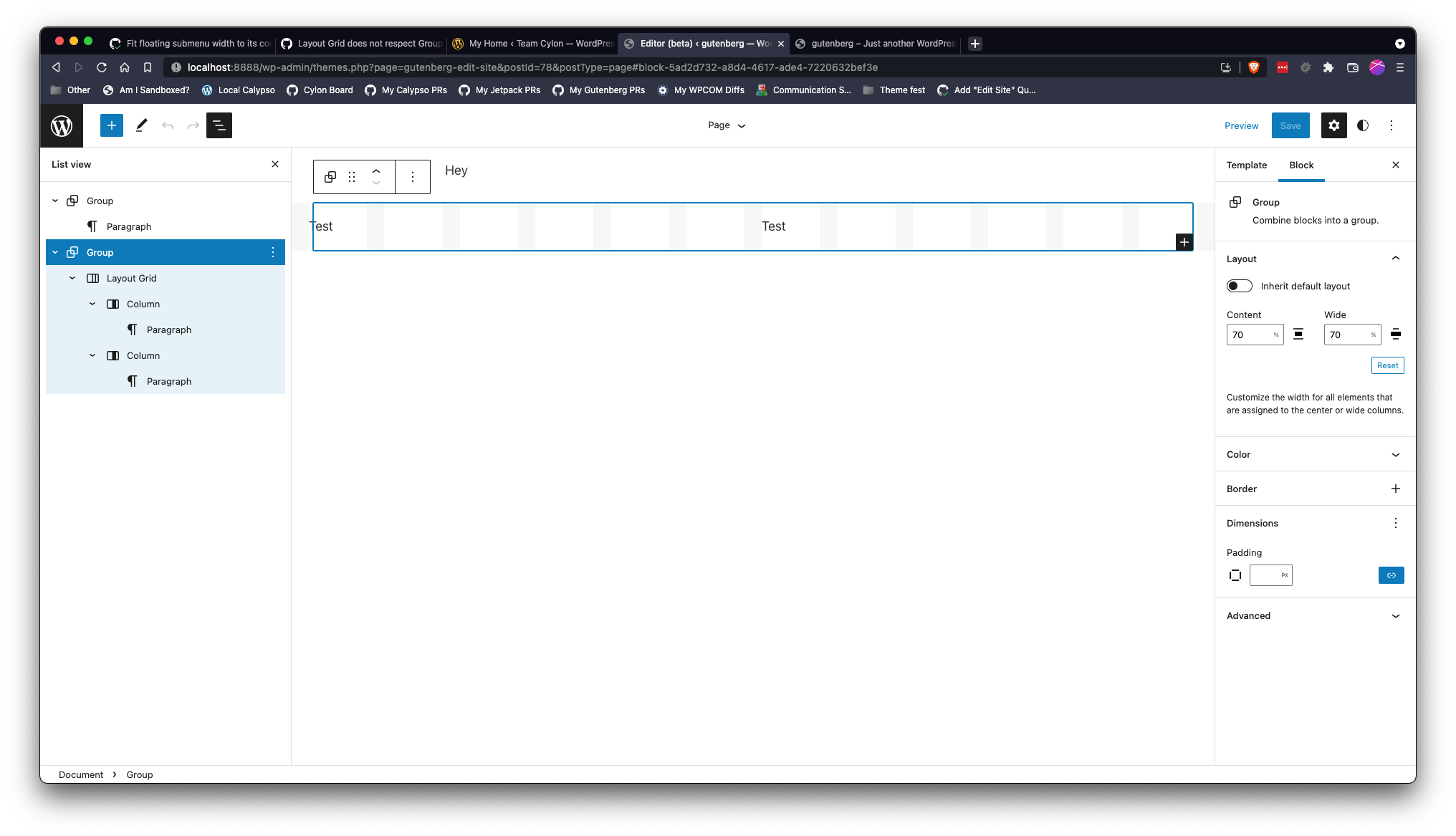
Task: Click the Redo arrow icon
Action: click(193, 125)
